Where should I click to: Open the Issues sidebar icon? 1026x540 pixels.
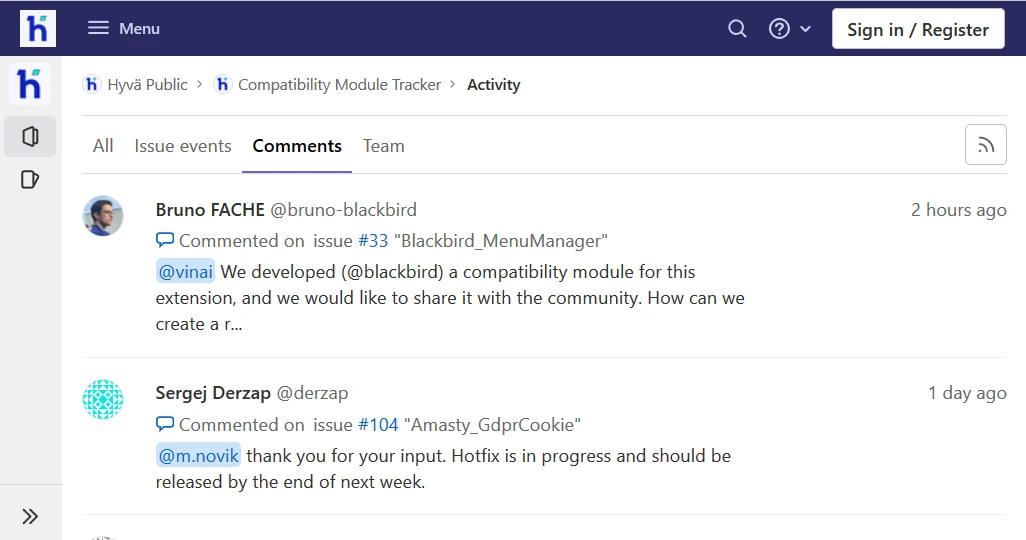tap(30, 180)
